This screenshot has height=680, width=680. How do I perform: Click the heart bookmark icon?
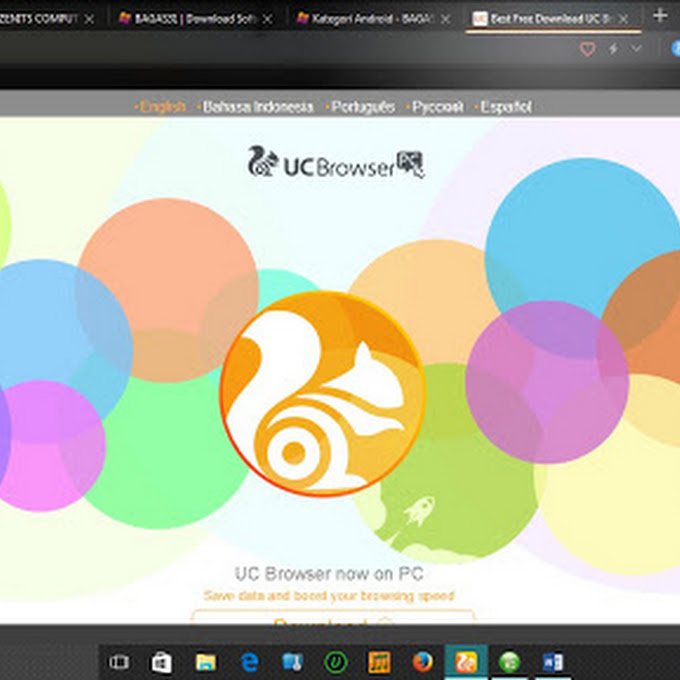pyautogui.click(x=588, y=49)
